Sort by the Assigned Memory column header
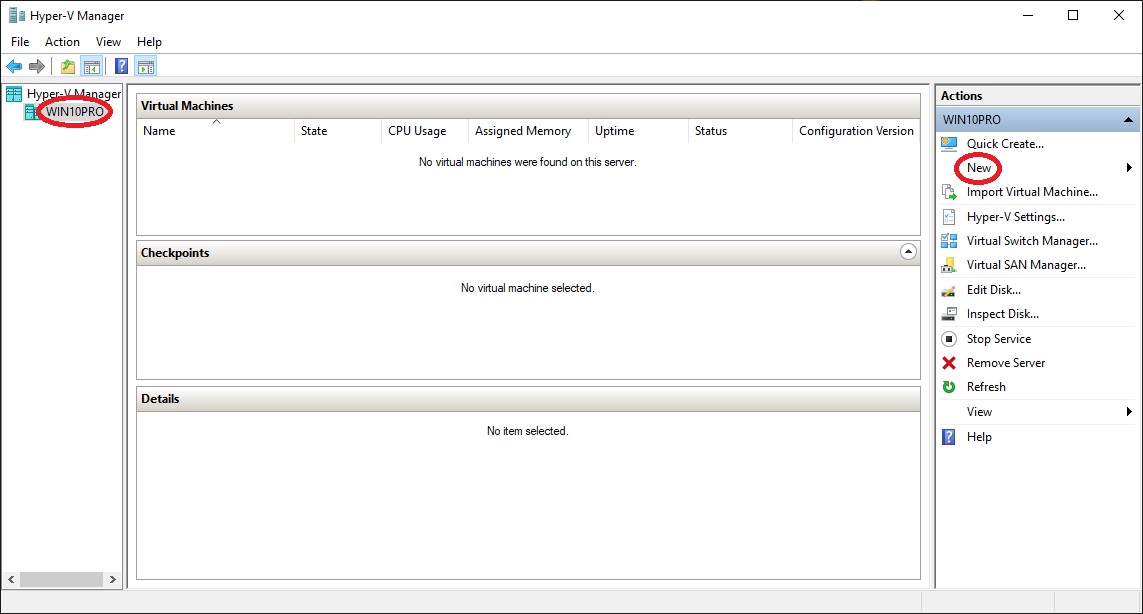1143x614 pixels. click(528, 131)
